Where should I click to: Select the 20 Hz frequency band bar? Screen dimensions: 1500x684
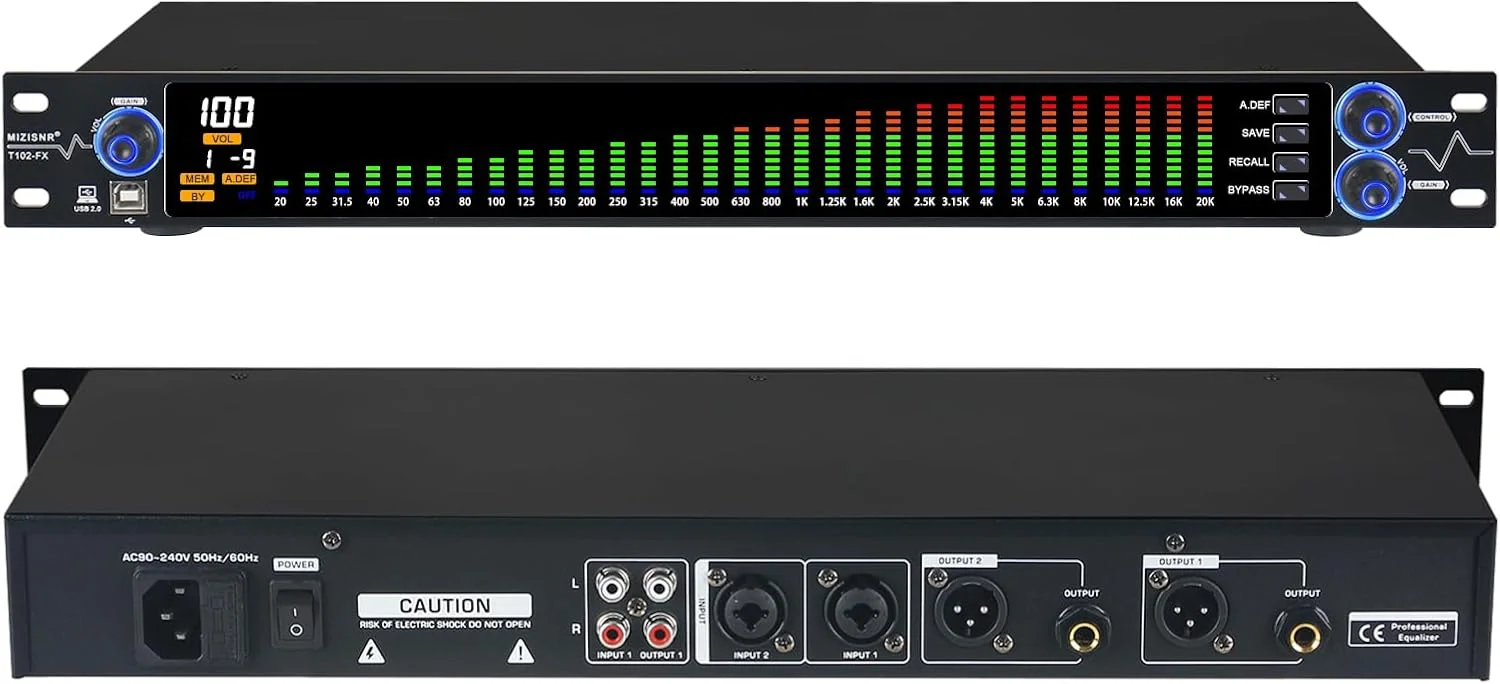pyautogui.click(x=281, y=185)
